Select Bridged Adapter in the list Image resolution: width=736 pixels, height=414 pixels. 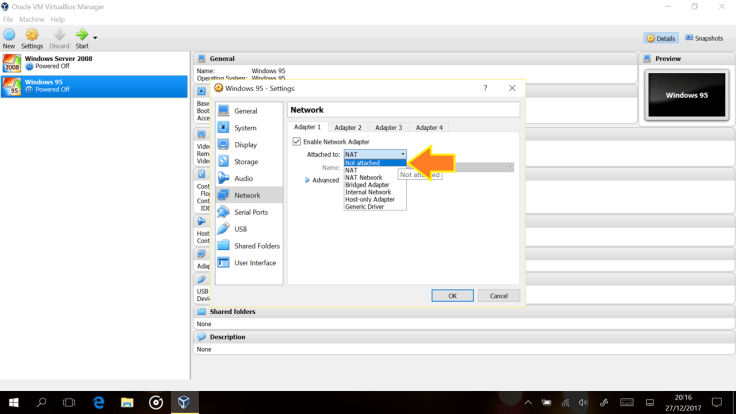click(367, 185)
